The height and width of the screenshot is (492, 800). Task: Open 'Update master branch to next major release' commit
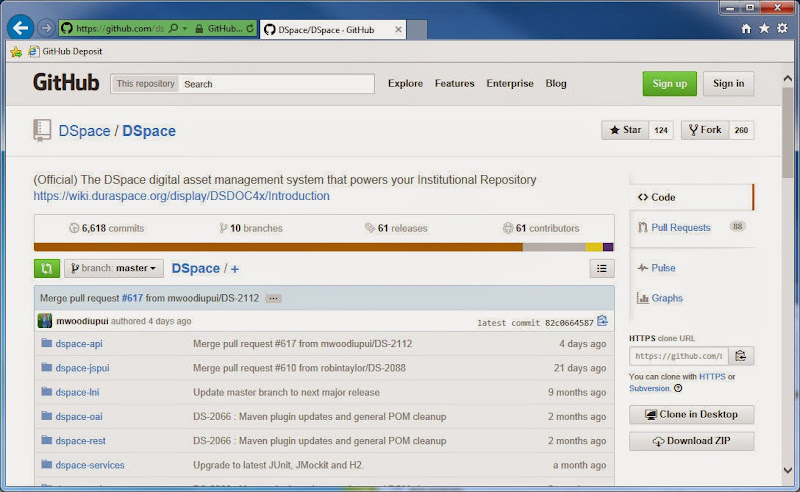286,392
